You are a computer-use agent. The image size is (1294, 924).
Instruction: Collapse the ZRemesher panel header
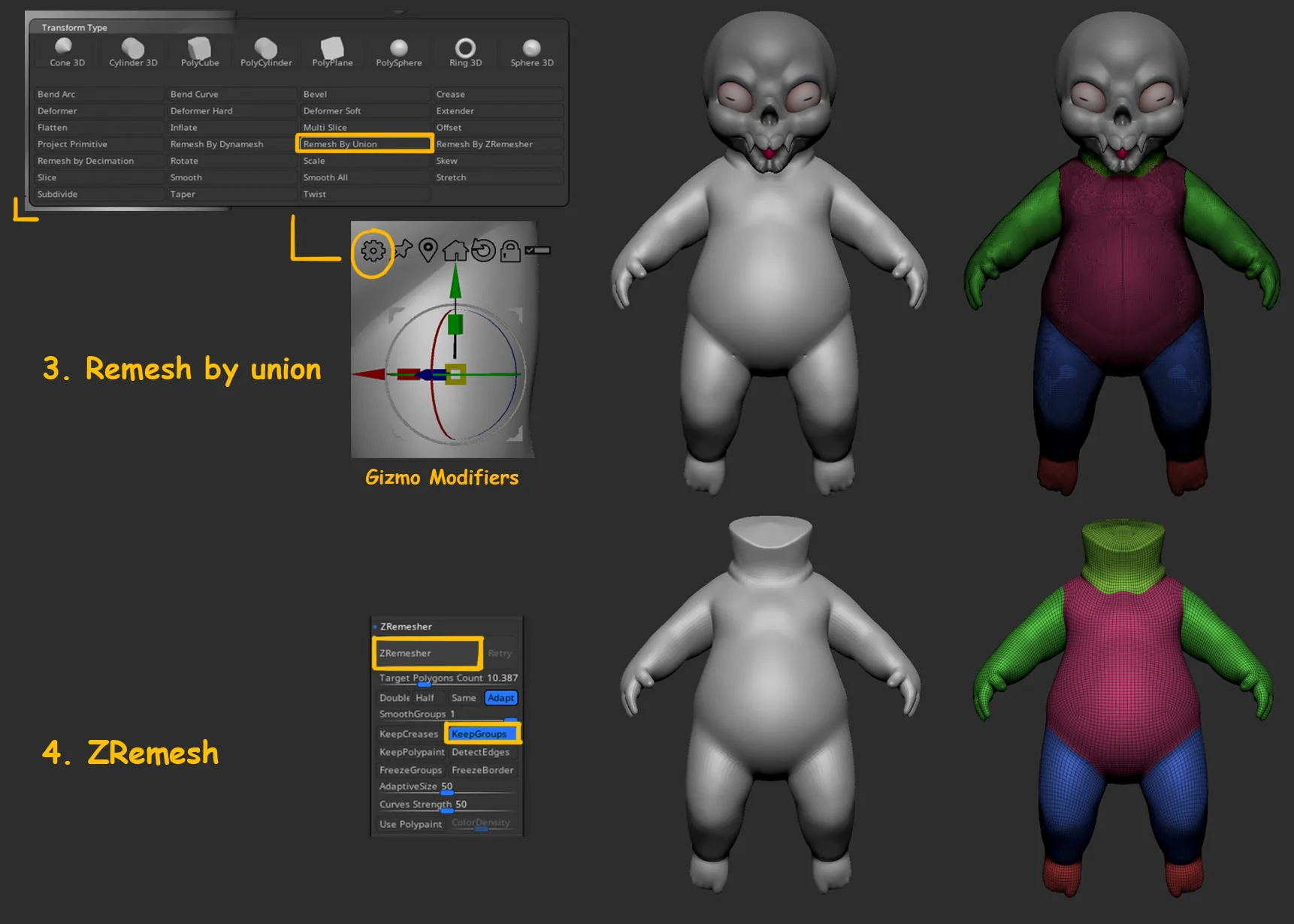coord(405,627)
